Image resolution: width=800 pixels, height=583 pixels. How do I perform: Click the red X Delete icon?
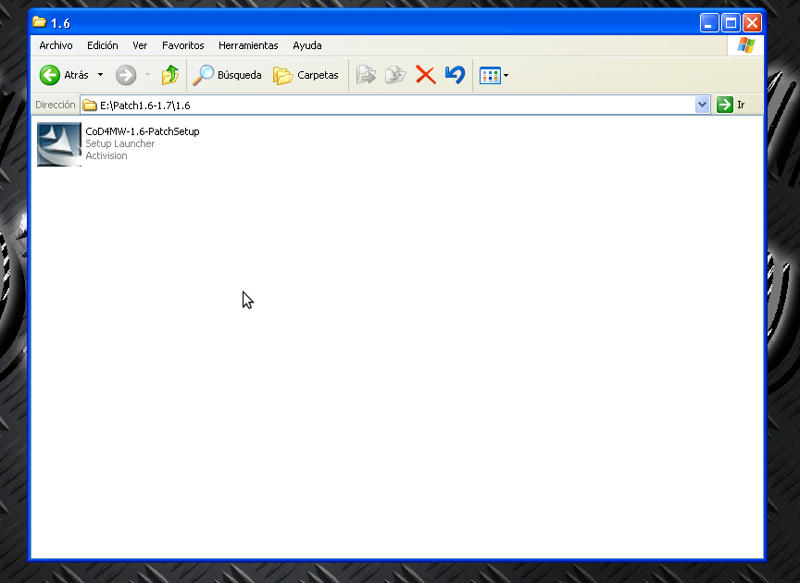pyautogui.click(x=426, y=75)
